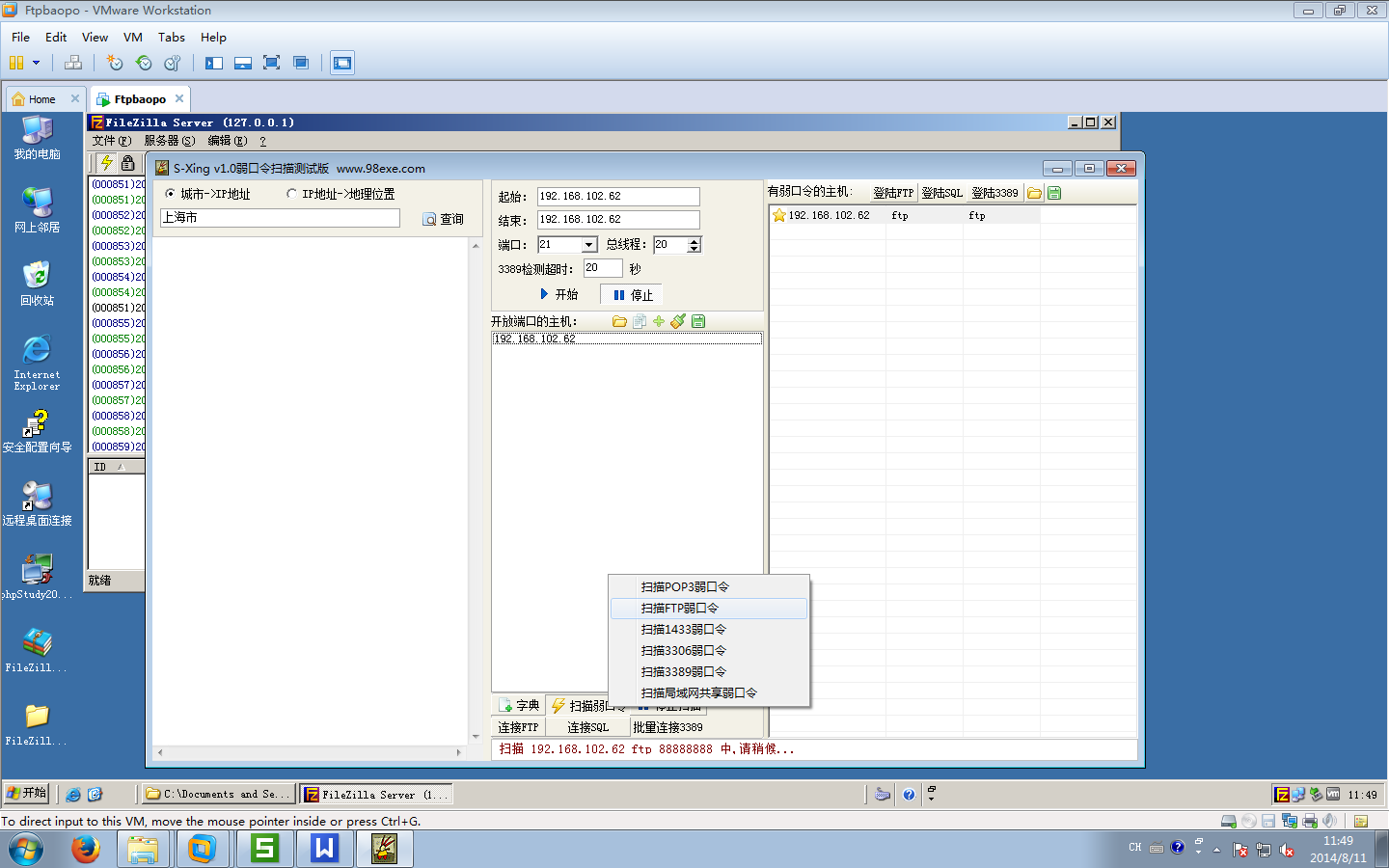The width and height of the screenshot is (1389, 868).
Task: Click the 停止 stop scan button
Action: [x=634, y=295]
